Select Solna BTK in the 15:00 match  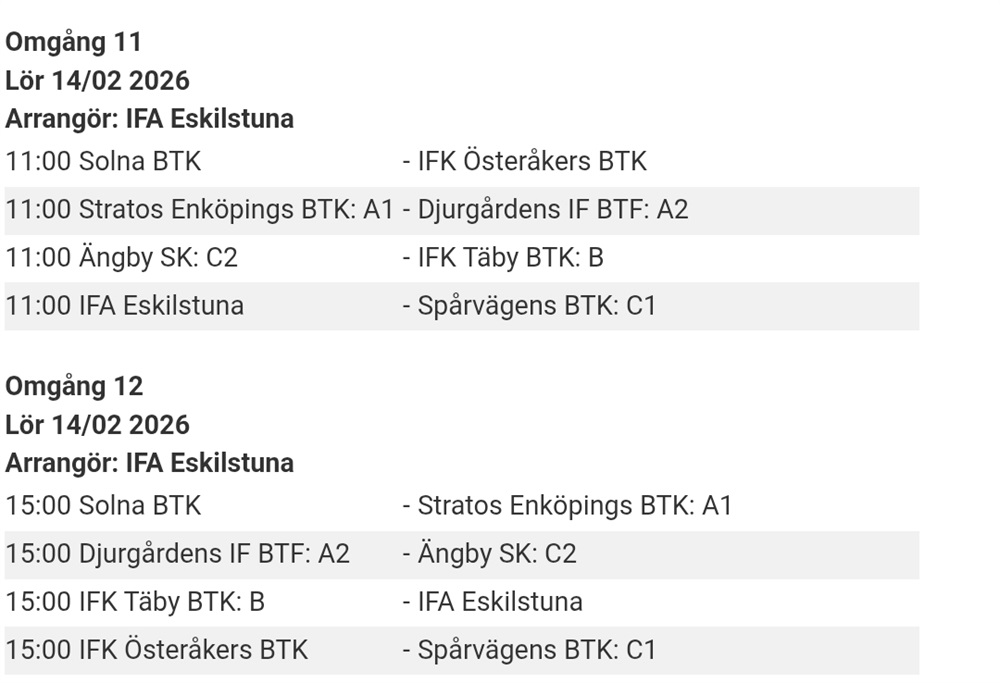(140, 506)
